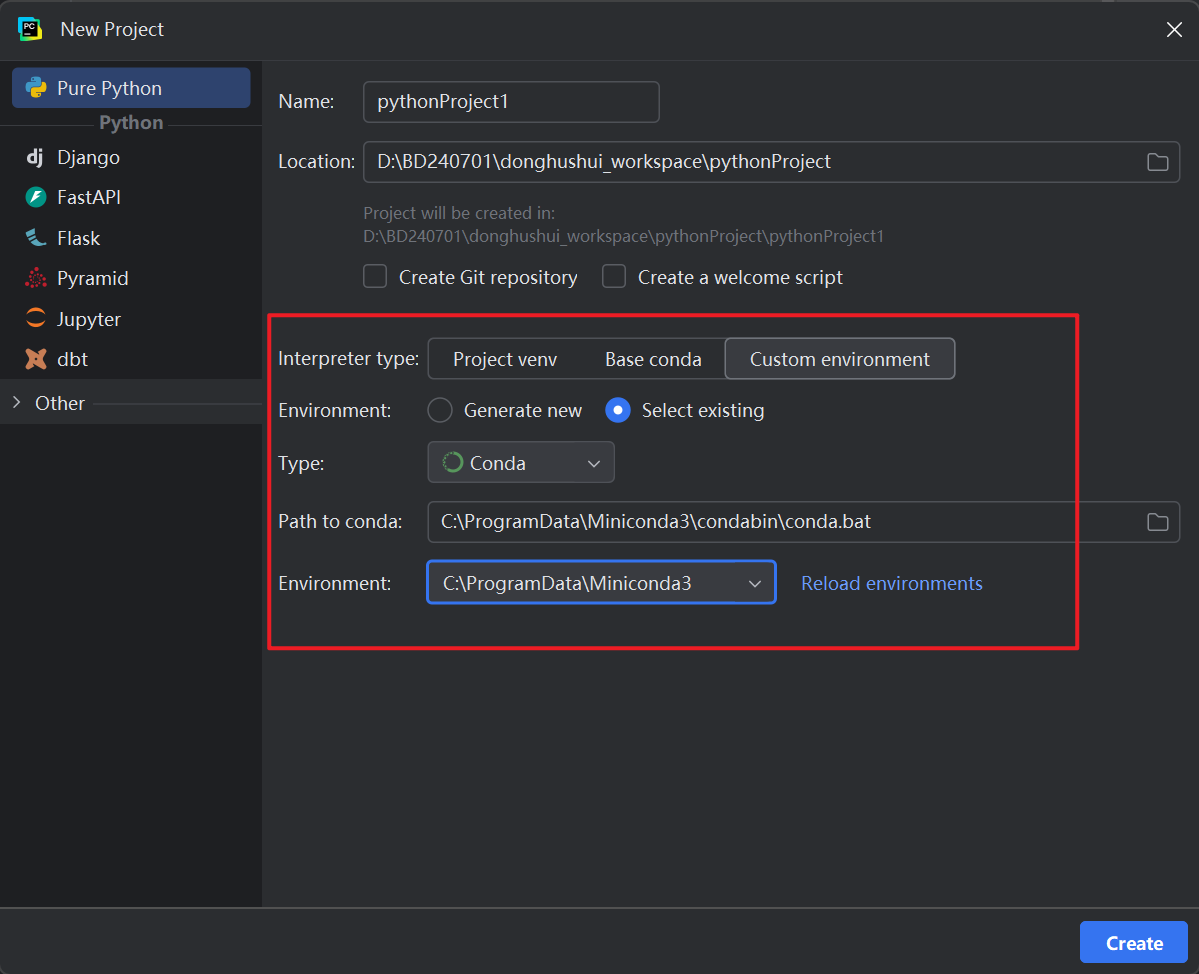
Task: Enable Create Git repository
Action: pos(375,277)
